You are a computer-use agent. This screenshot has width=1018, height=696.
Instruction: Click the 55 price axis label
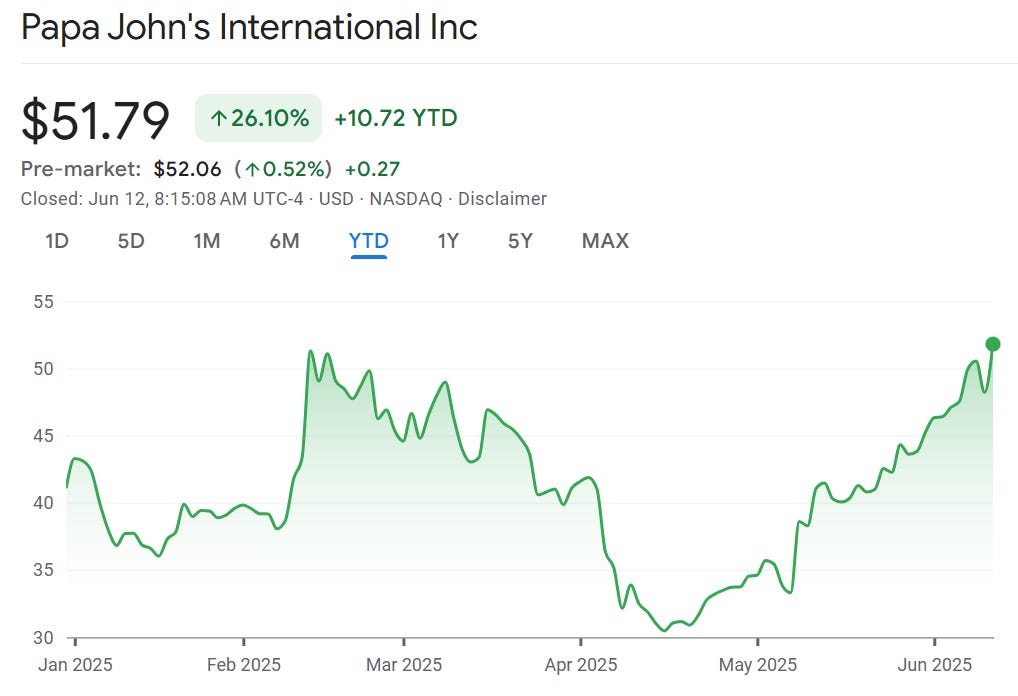click(43, 302)
